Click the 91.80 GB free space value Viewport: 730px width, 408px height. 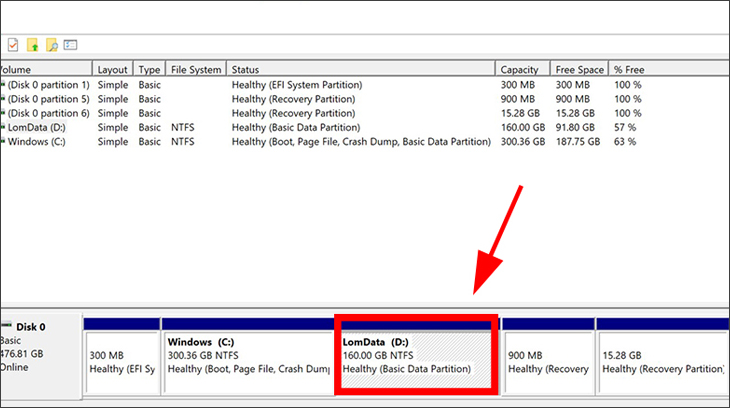tap(575, 127)
